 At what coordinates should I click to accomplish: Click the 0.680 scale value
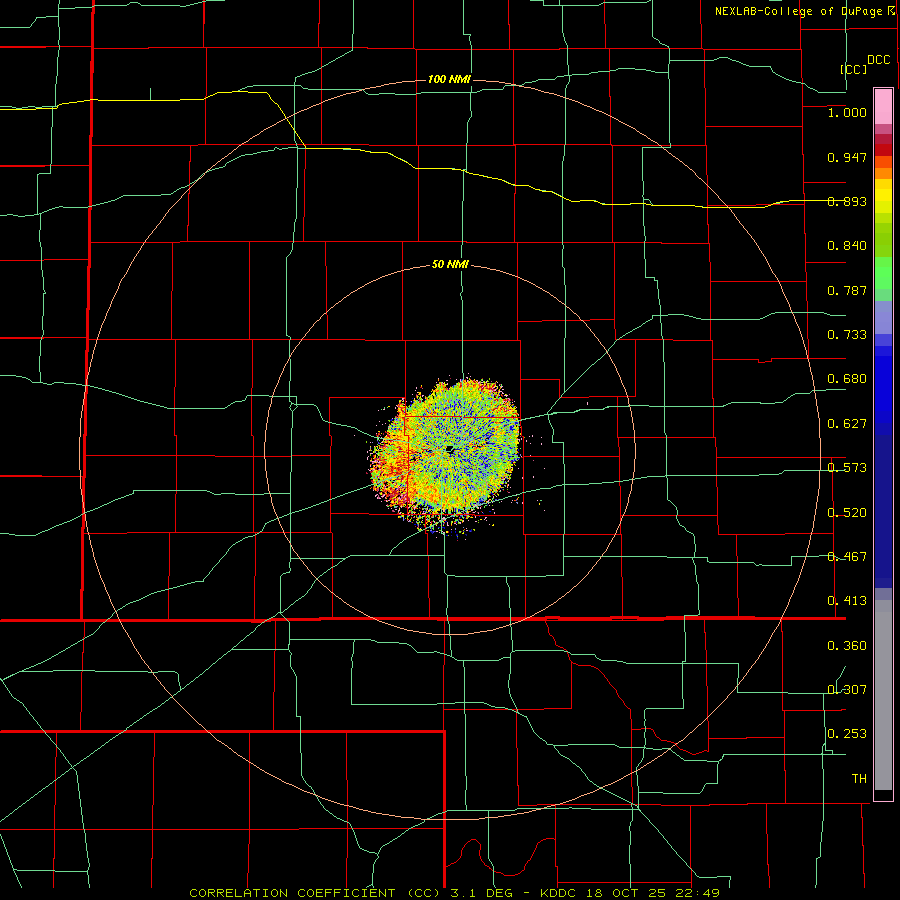coord(847,379)
